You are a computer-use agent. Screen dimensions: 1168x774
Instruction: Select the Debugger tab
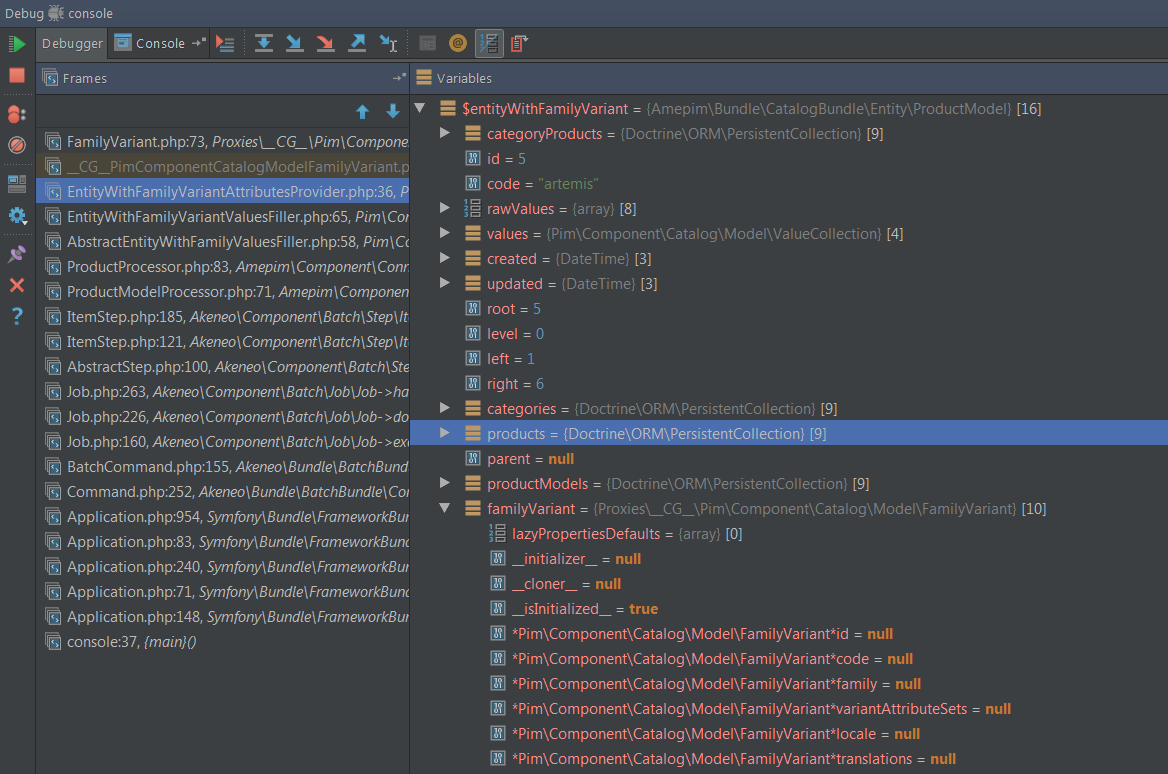tap(72, 43)
